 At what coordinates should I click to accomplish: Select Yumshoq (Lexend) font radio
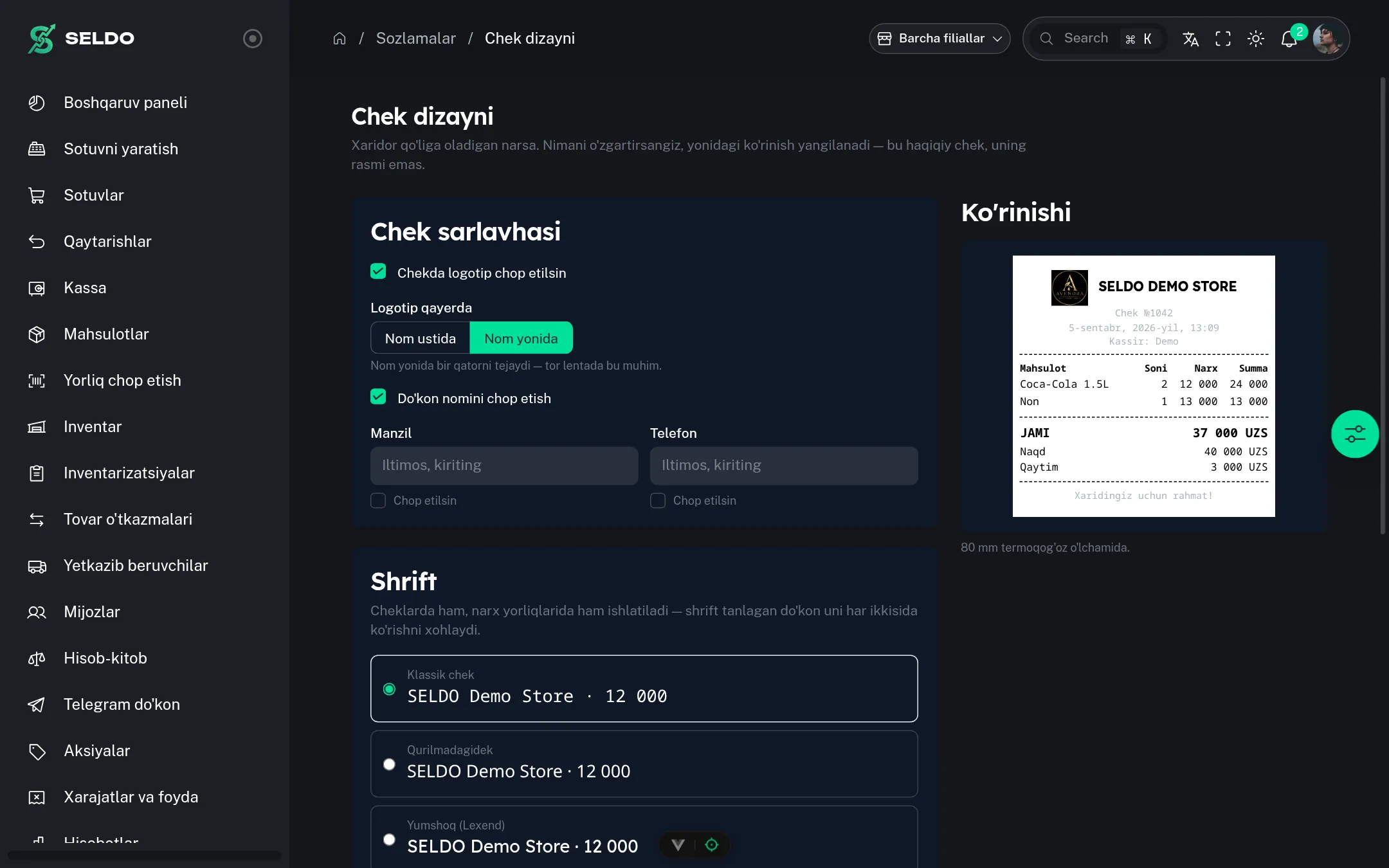click(x=389, y=840)
